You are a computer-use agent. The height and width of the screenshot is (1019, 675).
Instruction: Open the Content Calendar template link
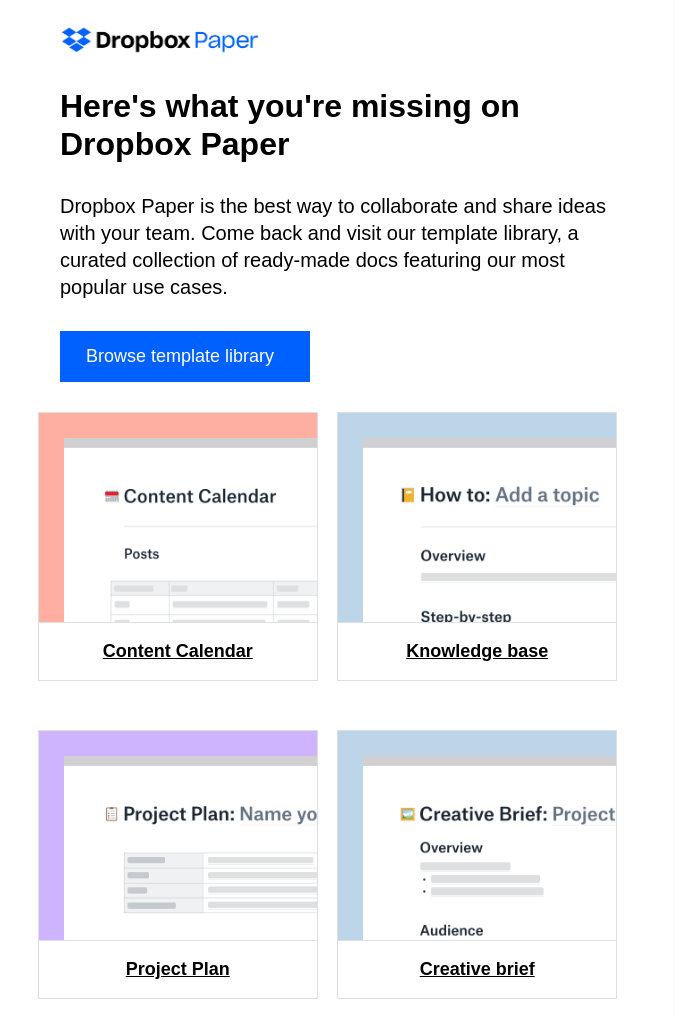tap(177, 651)
